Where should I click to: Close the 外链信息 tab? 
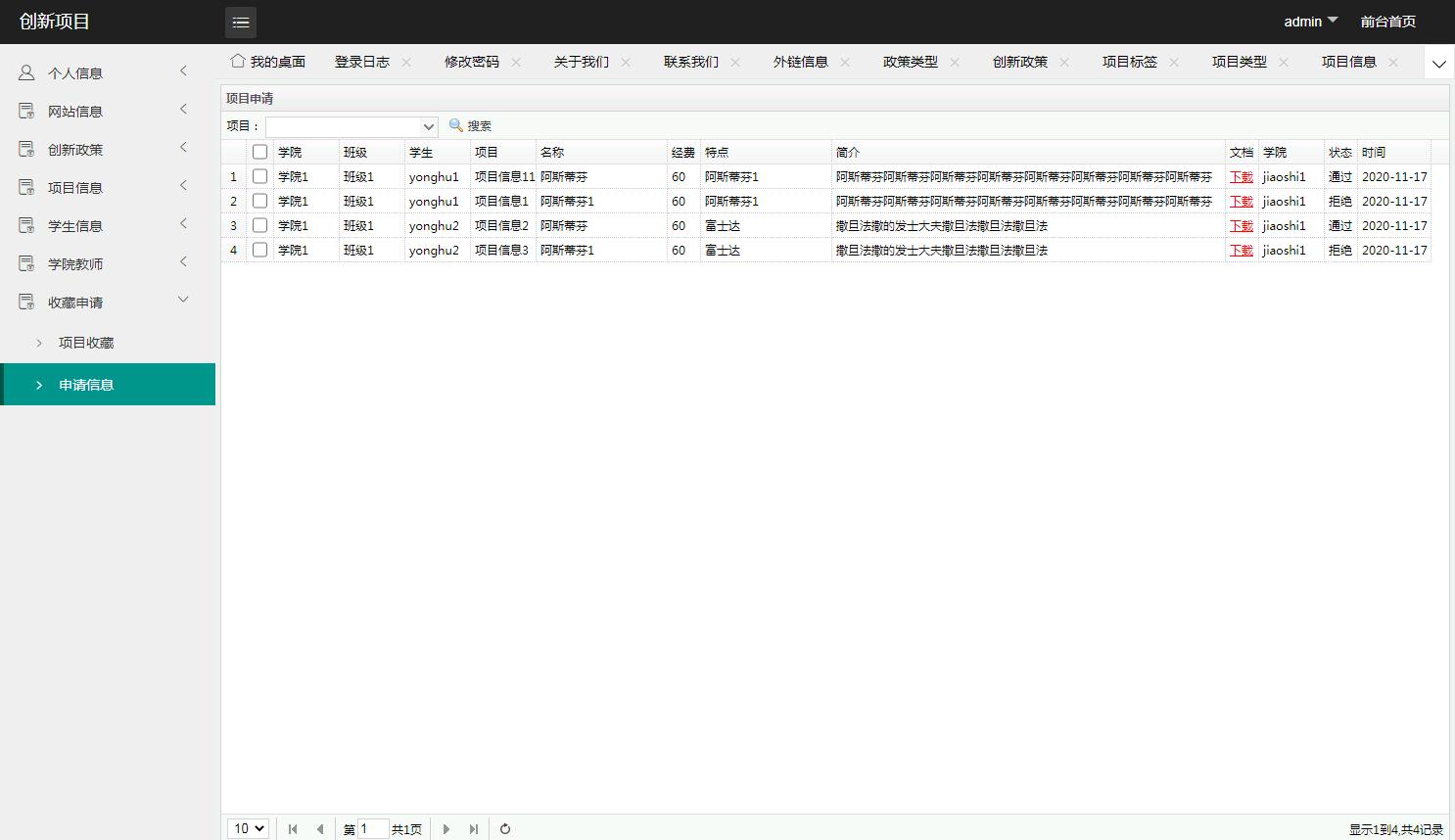pyautogui.click(x=845, y=62)
